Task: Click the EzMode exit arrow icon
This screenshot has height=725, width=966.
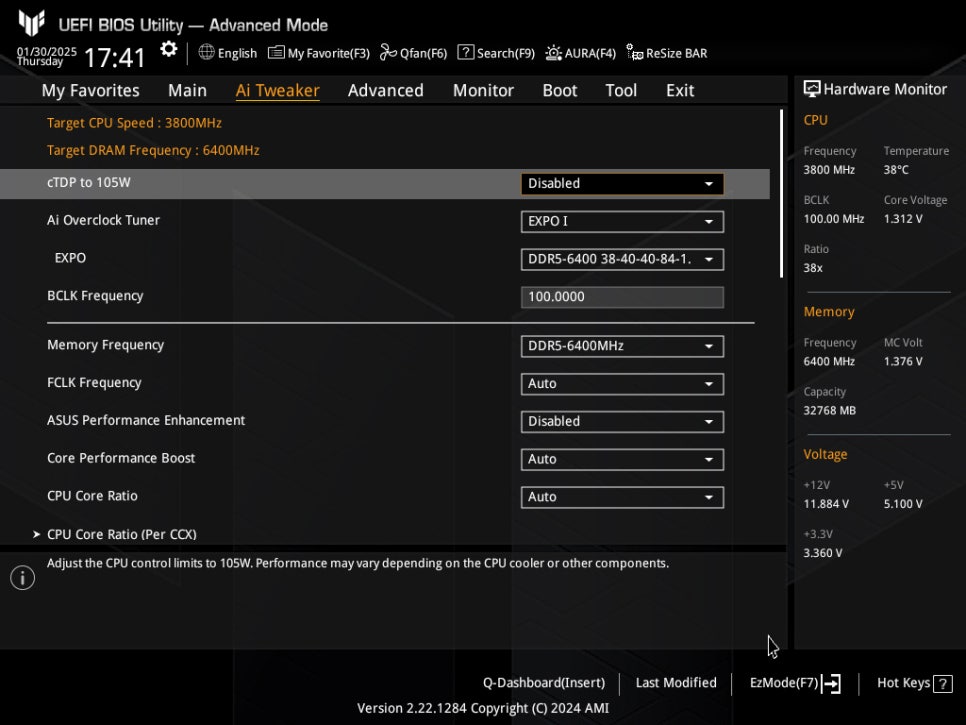Action: (x=831, y=683)
